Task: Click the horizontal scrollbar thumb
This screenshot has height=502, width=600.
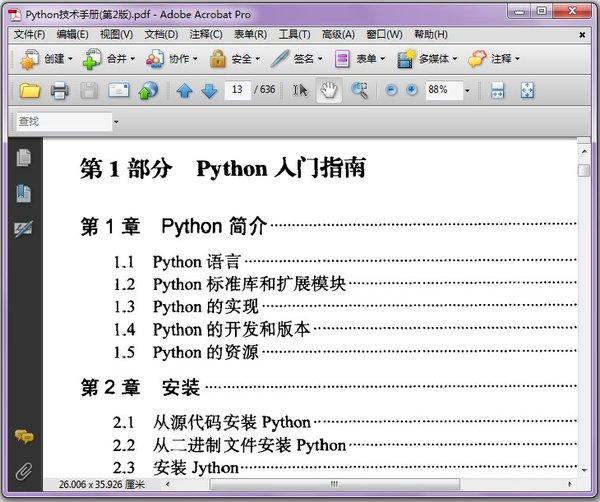Action: (x=334, y=484)
